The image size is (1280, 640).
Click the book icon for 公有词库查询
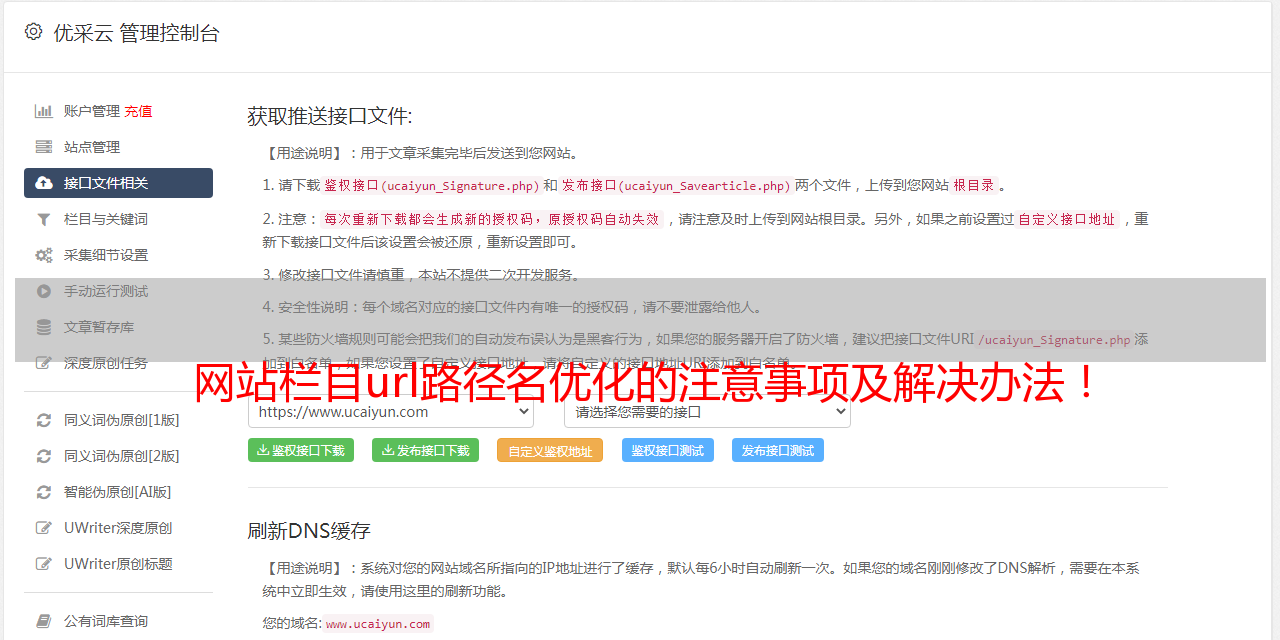pos(44,621)
